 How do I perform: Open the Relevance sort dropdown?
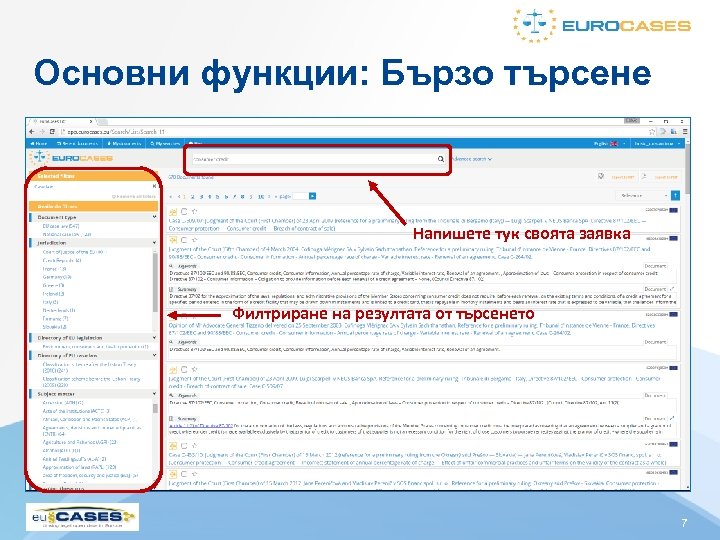pyautogui.click(x=641, y=196)
